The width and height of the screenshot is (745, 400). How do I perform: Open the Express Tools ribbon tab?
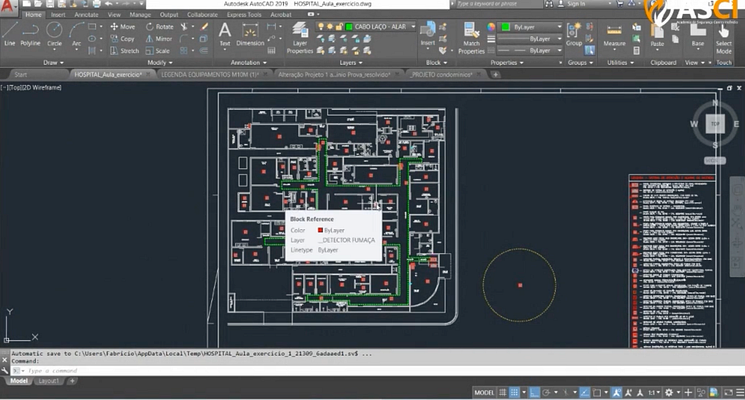pos(244,15)
